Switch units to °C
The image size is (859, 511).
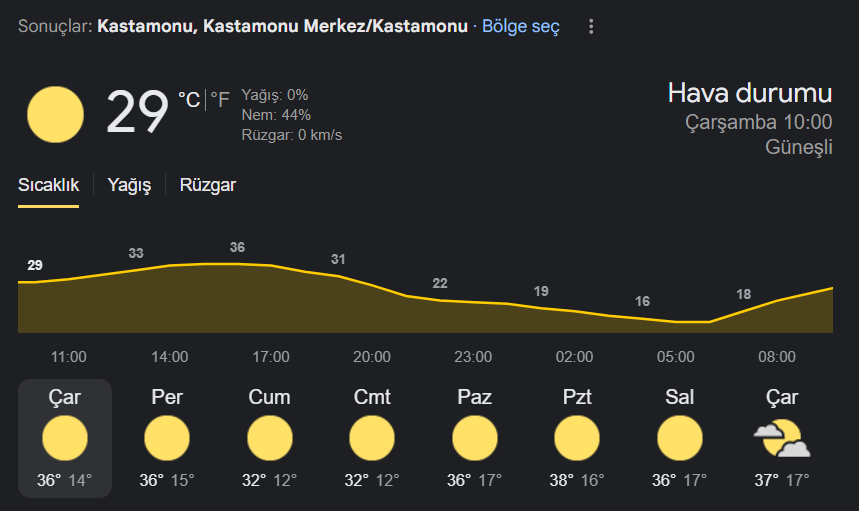click(x=189, y=100)
